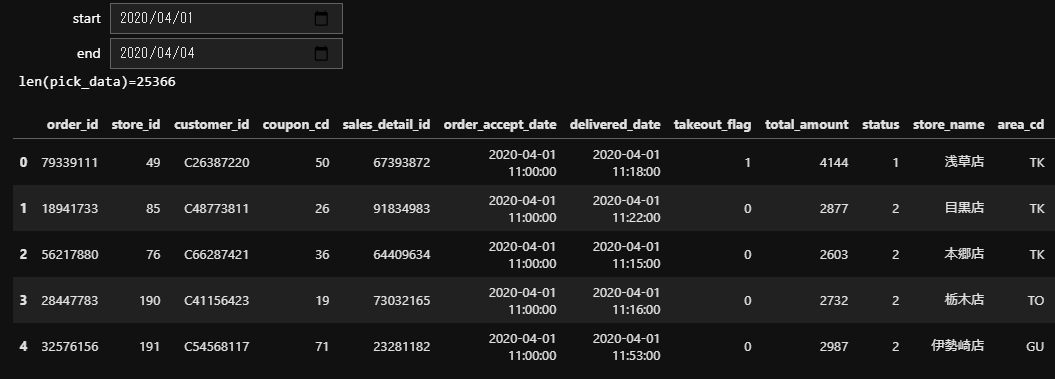Select the area_cd column header
This screenshot has width=1055, height=379.
(1021, 125)
